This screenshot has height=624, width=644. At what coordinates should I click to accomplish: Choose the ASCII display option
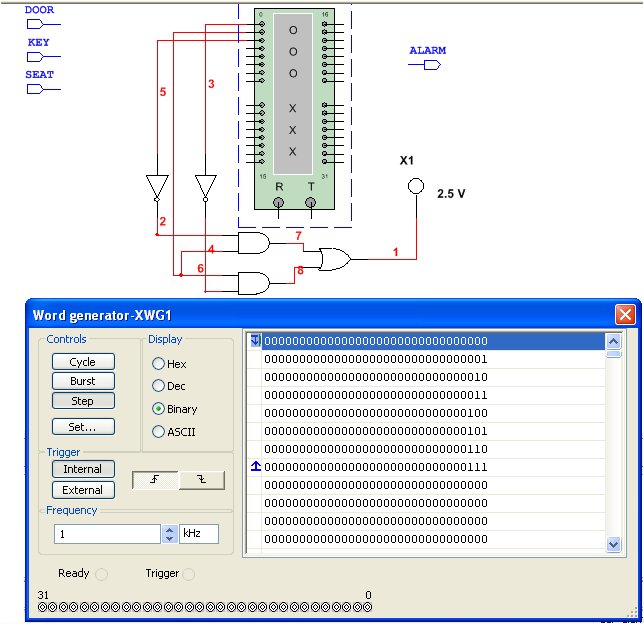[x=159, y=432]
